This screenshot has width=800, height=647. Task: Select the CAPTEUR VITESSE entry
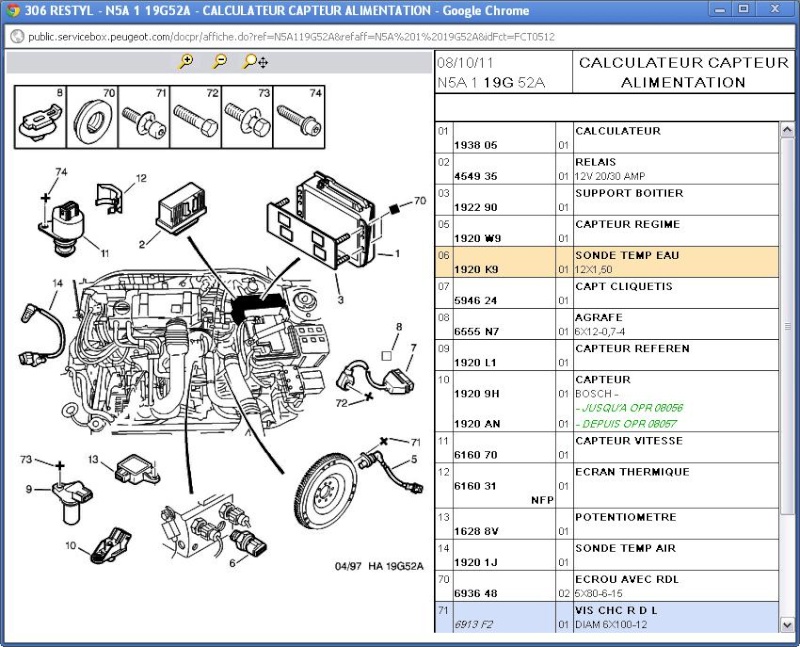pyautogui.click(x=629, y=441)
